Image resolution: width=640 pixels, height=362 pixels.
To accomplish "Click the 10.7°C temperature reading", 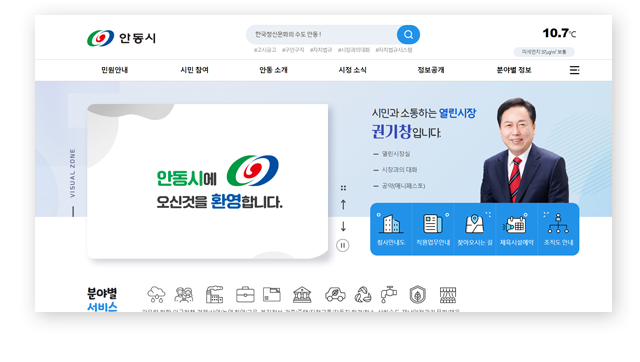I will (559, 33).
